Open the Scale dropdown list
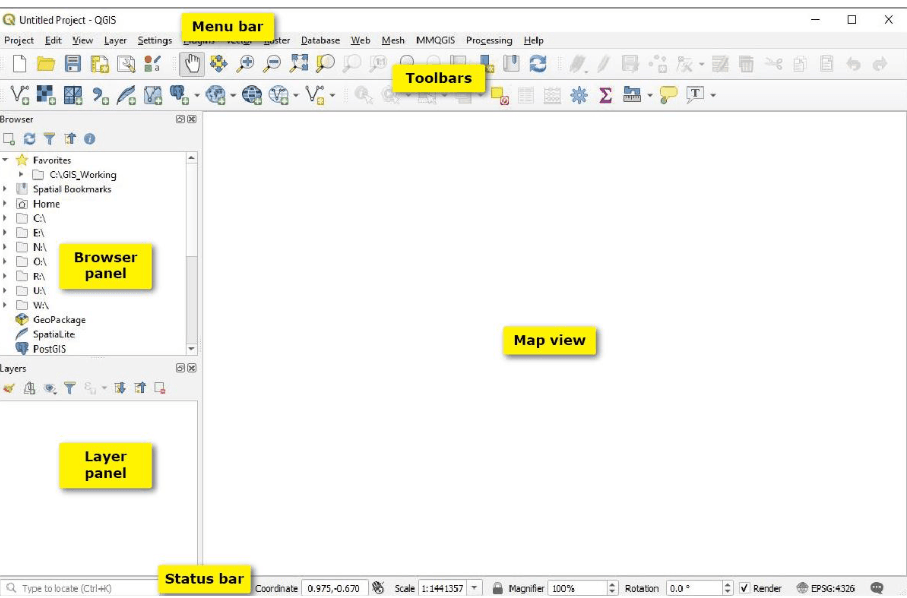Viewport: 907px width, 598px height. pos(475,588)
